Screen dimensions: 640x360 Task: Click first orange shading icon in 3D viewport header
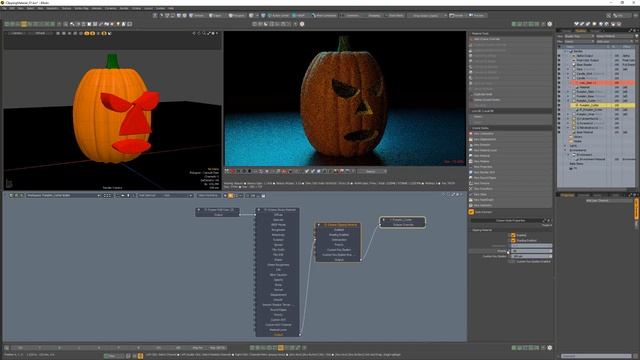[87, 33]
